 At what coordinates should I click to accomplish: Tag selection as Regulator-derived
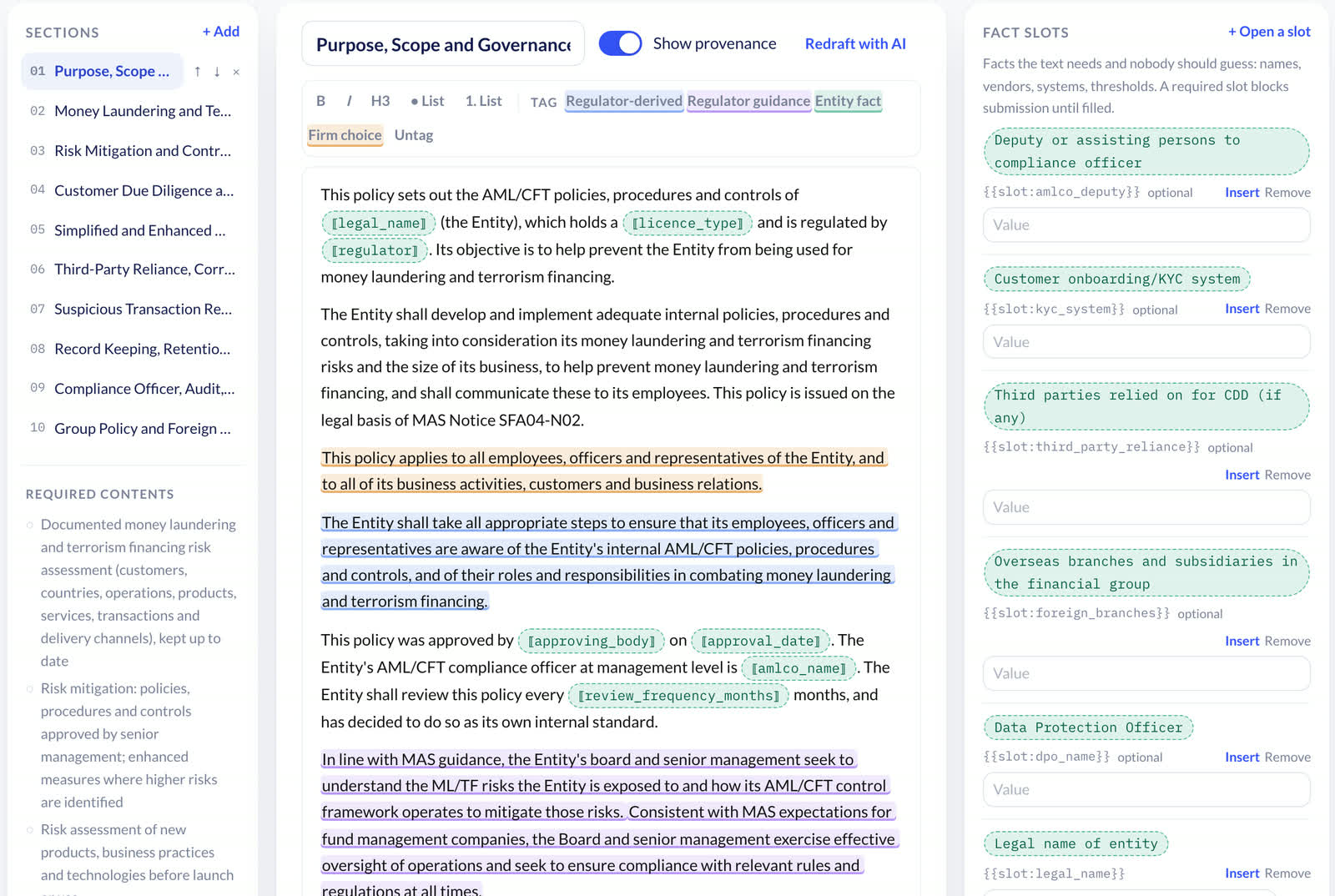624,101
